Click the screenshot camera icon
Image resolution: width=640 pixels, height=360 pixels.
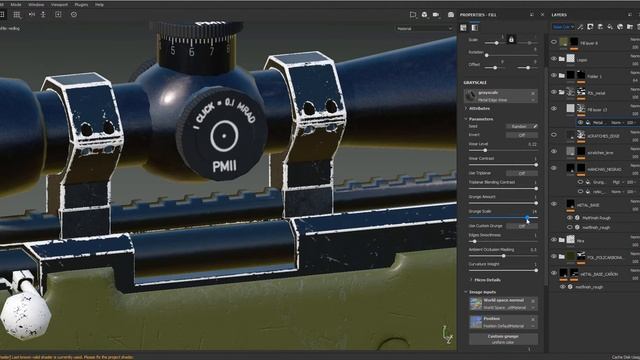pos(451,15)
